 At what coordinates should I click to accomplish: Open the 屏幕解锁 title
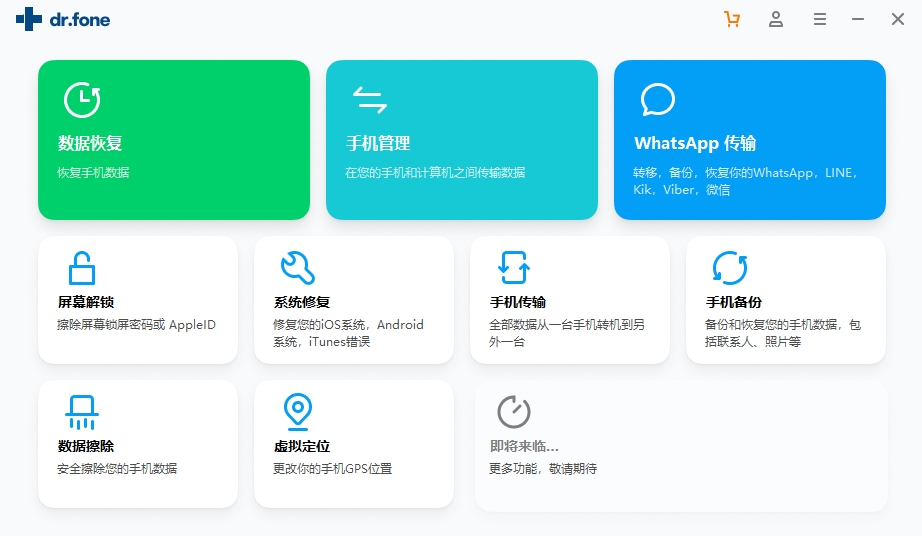coord(86,302)
